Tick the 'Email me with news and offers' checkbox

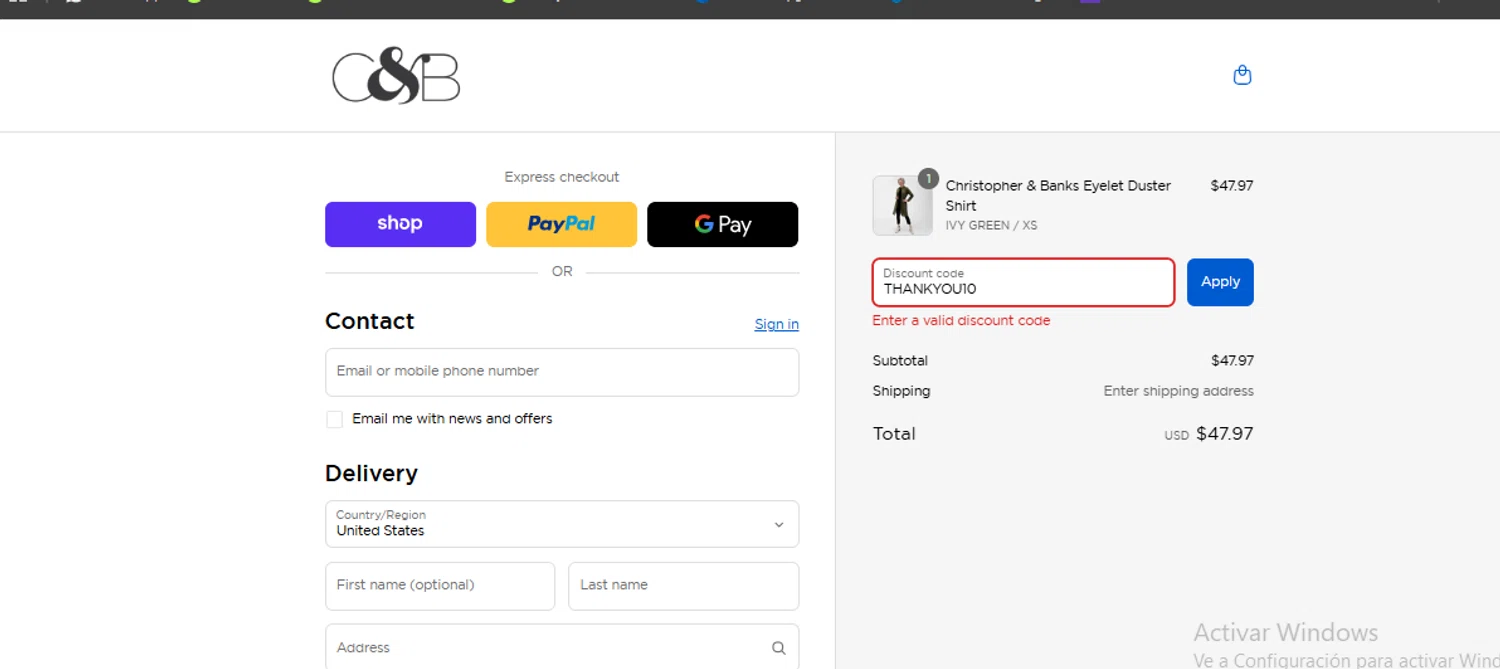coord(334,419)
